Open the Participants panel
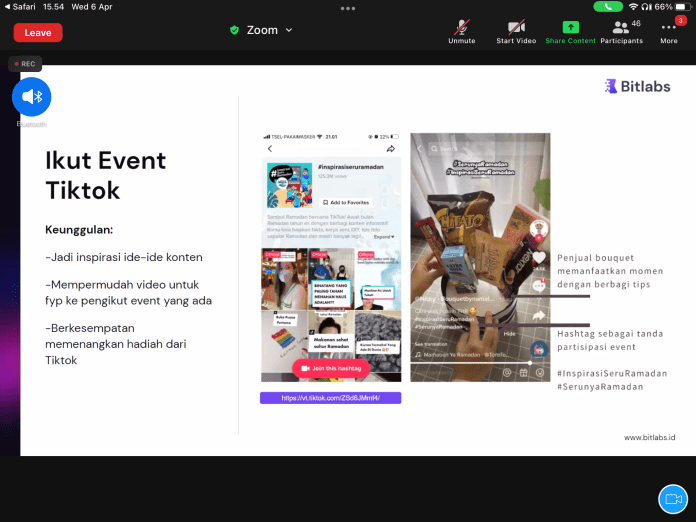The image size is (696, 522). (x=621, y=32)
